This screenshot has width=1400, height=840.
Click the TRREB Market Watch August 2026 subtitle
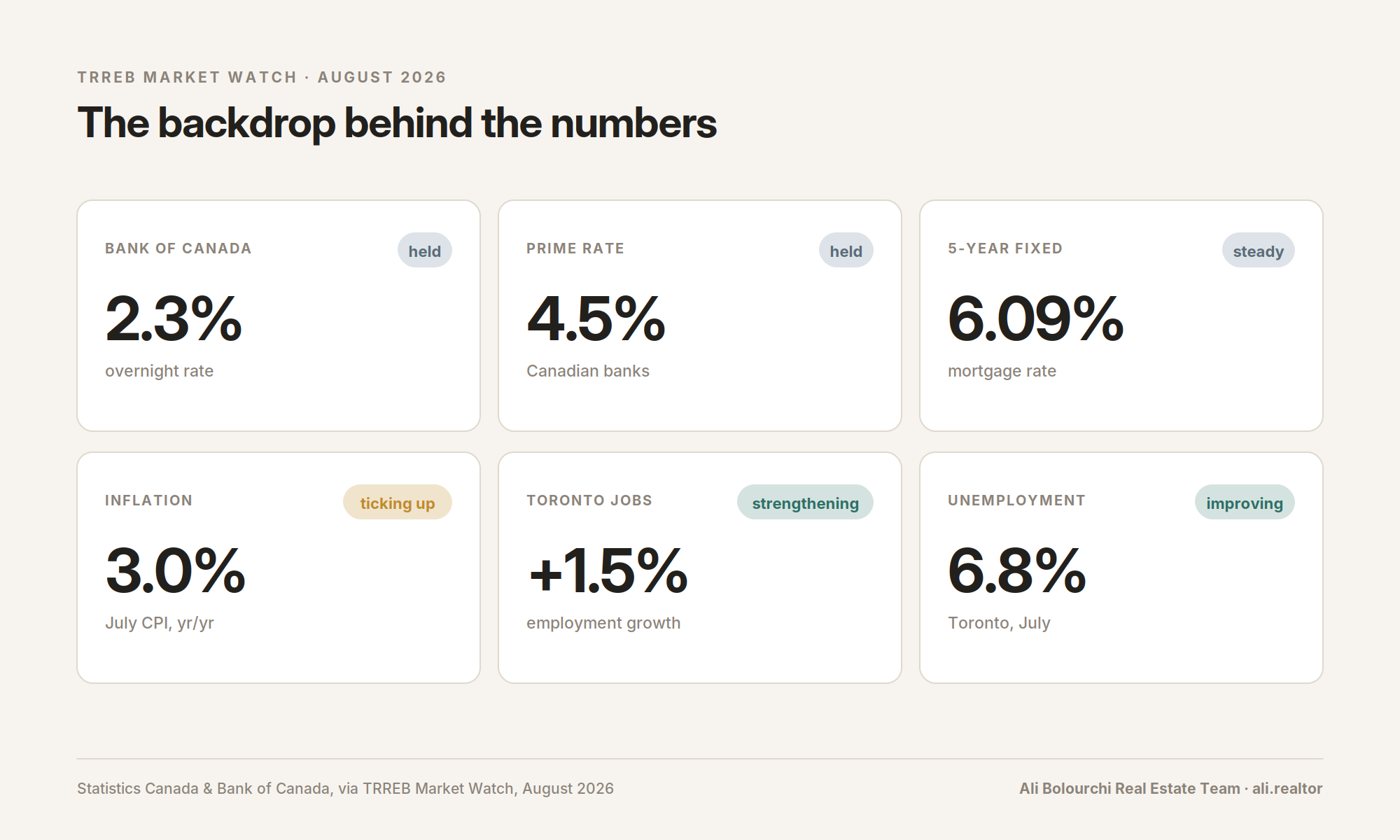(262, 77)
